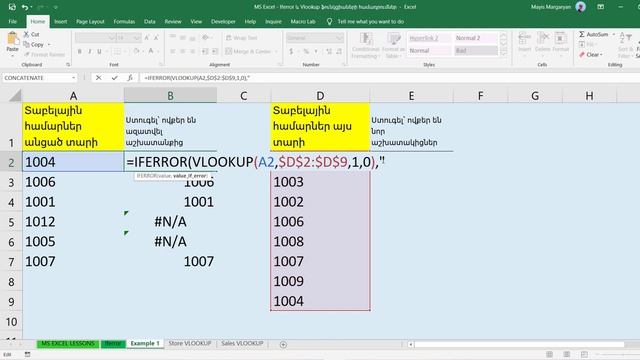Open the MS EXCEL LESSONS sheet tab
This screenshot has height=360, width=640.
coord(68,344)
